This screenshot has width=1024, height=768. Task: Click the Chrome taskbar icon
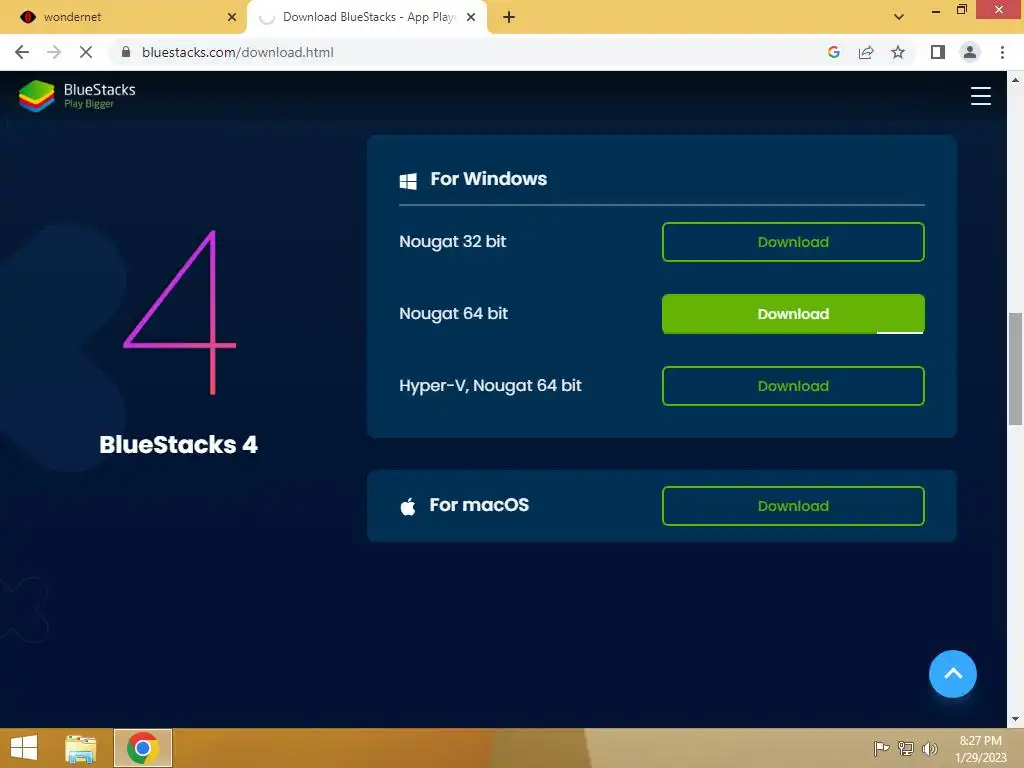[143, 748]
